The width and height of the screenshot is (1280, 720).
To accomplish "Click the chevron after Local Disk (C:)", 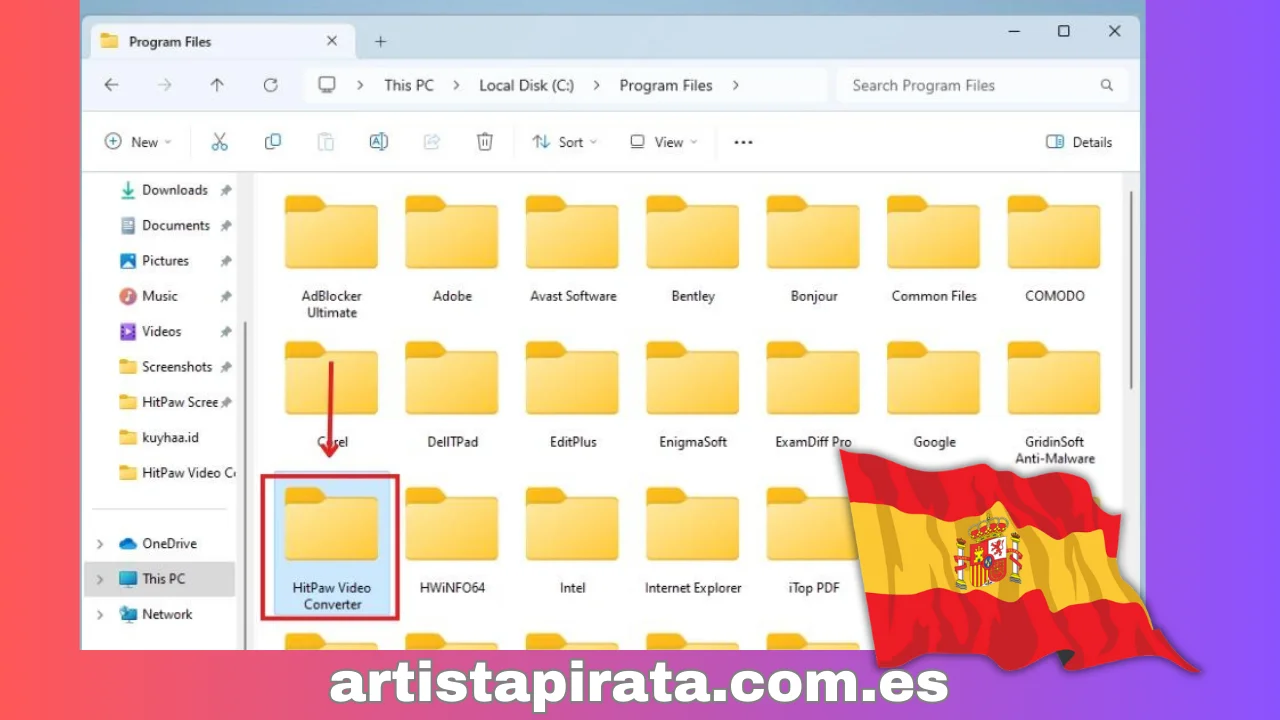I will [x=596, y=85].
